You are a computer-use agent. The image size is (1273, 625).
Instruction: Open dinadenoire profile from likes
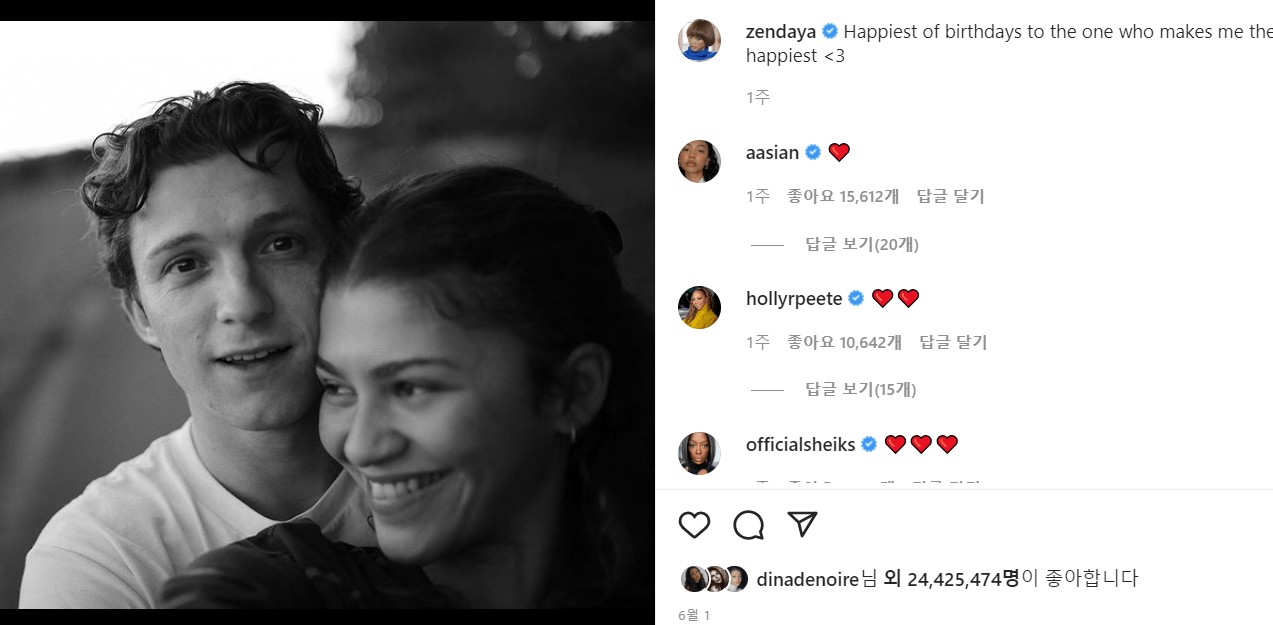click(808, 578)
